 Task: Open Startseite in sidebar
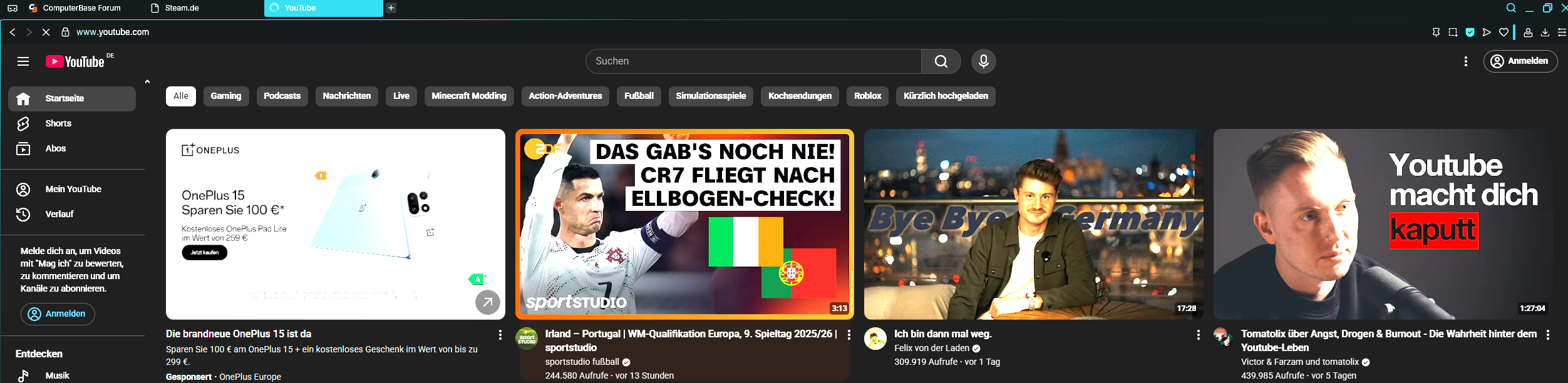[72, 99]
